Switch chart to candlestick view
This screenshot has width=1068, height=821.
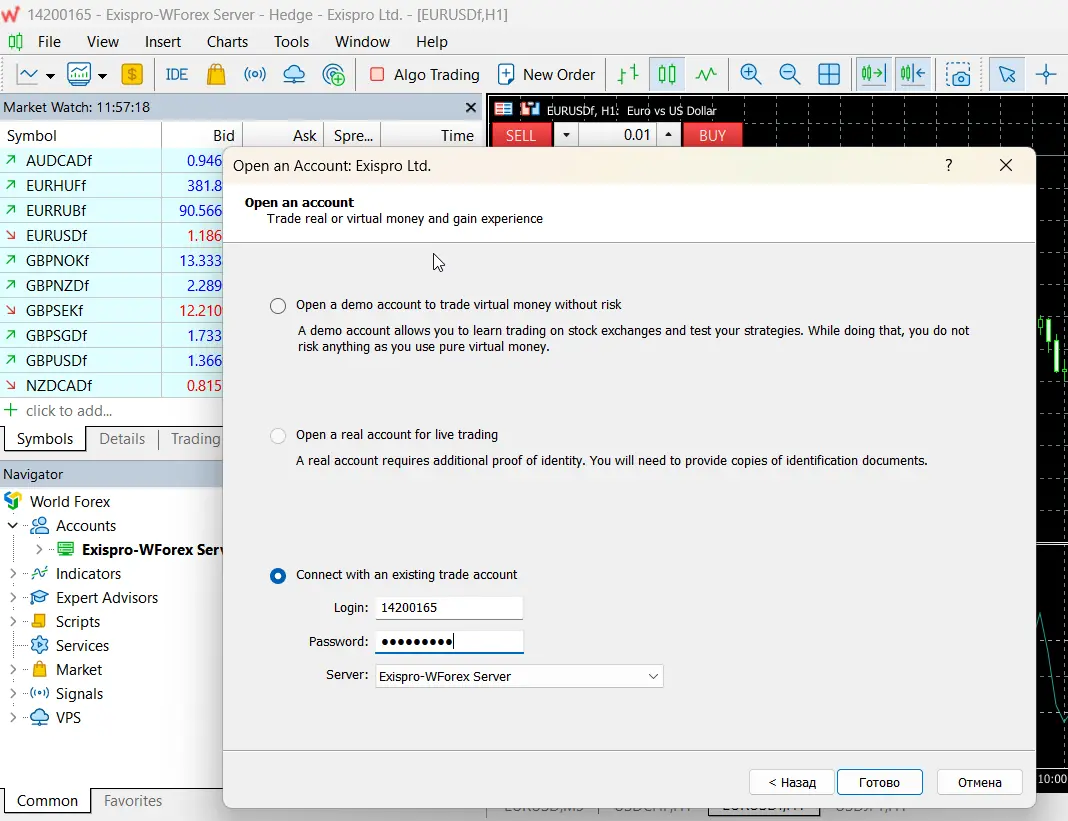tap(667, 74)
